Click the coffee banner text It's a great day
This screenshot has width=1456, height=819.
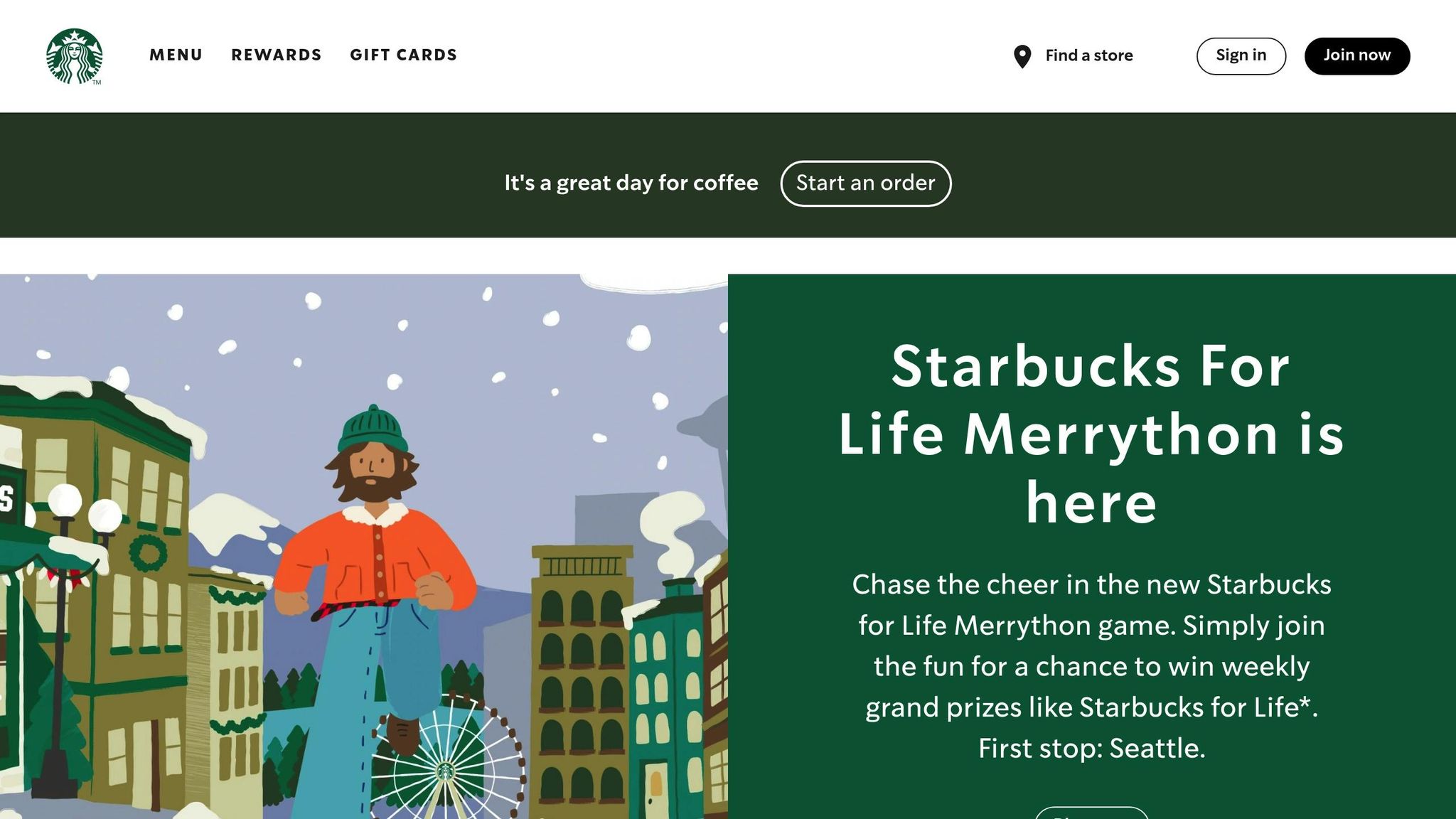point(631,183)
